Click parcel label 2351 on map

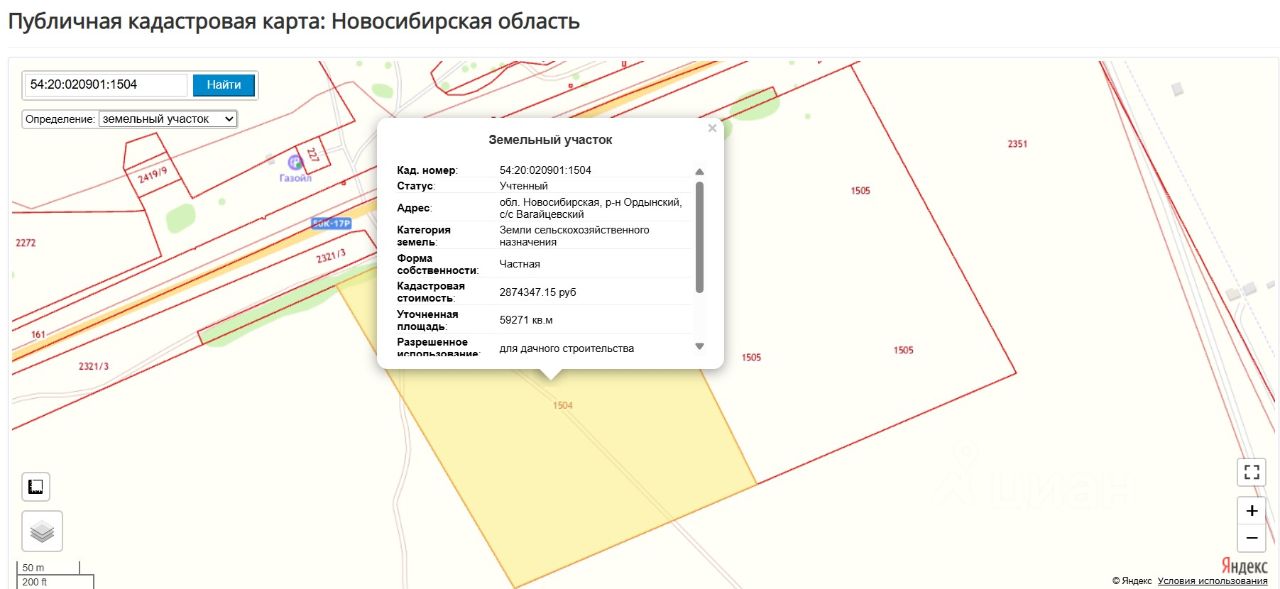1017,144
